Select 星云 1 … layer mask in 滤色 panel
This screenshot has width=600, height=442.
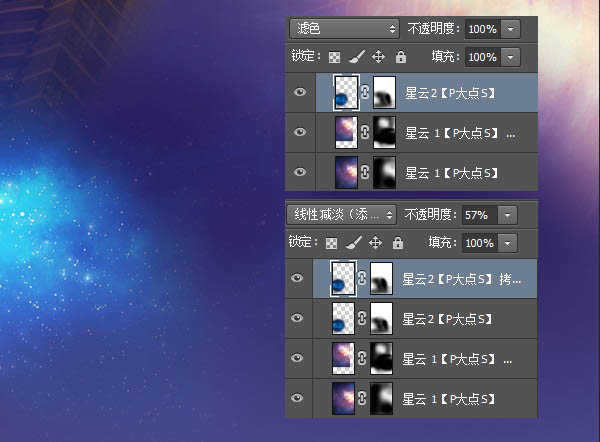pyautogui.click(x=384, y=132)
